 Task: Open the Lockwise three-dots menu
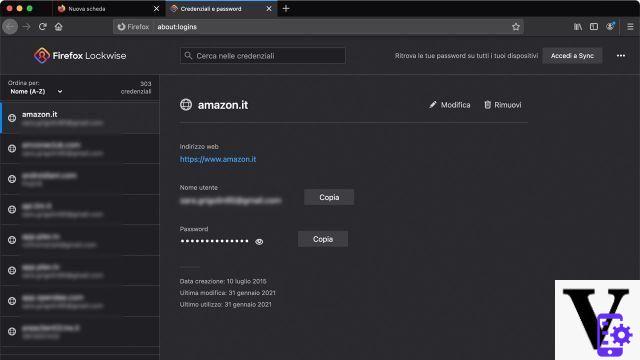(621, 56)
